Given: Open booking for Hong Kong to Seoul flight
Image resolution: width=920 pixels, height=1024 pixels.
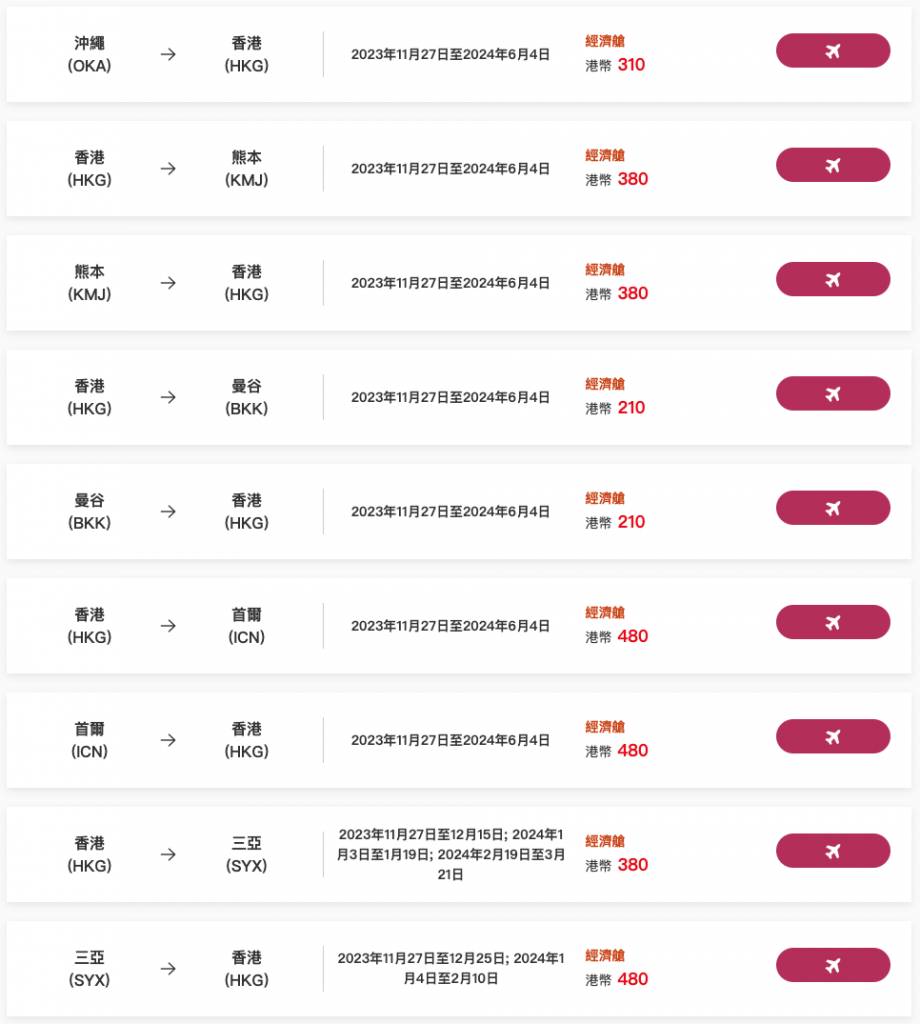Looking at the screenshot, I should 832,622.
